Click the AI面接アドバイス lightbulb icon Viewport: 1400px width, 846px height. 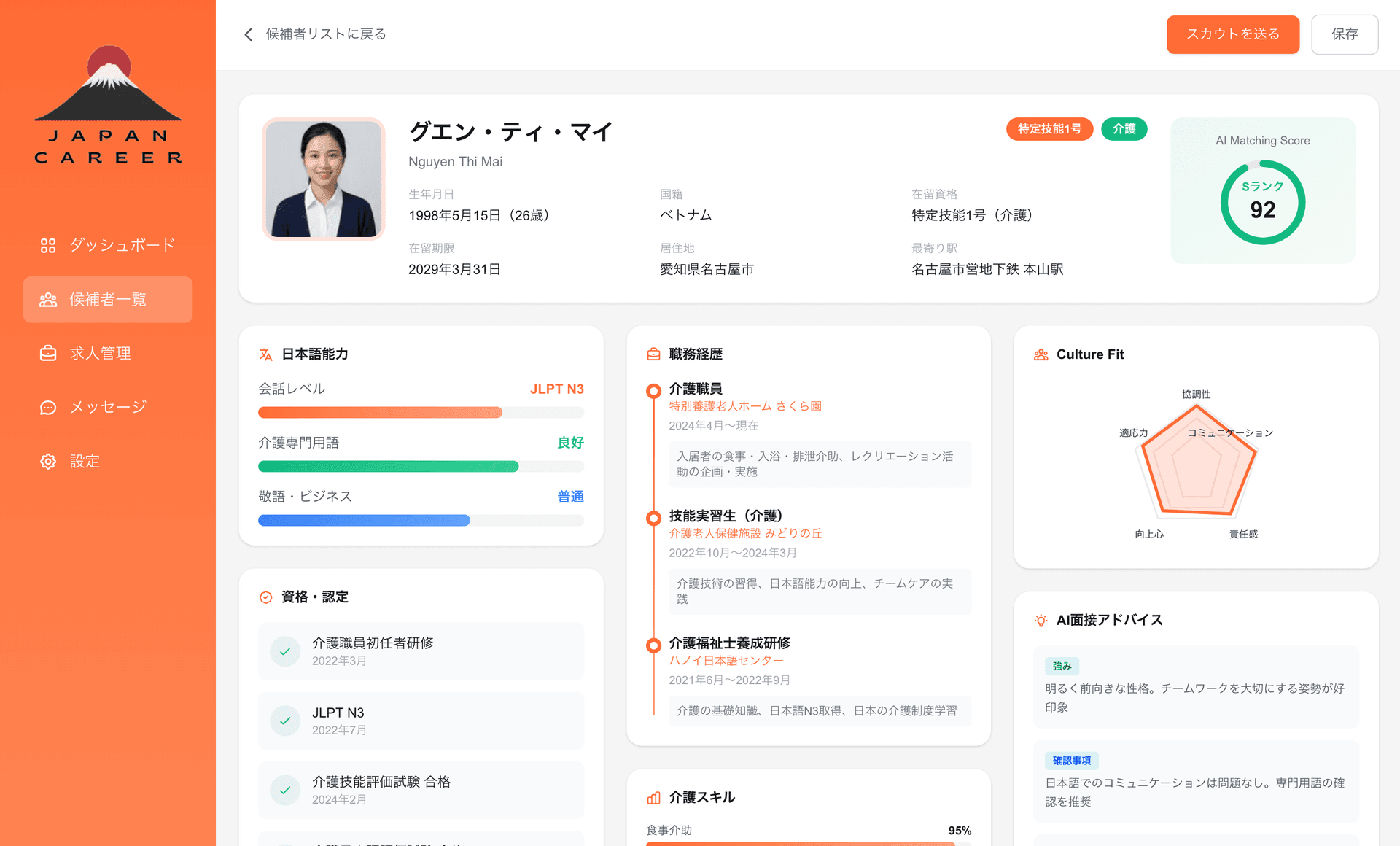tap(1041, 620)
